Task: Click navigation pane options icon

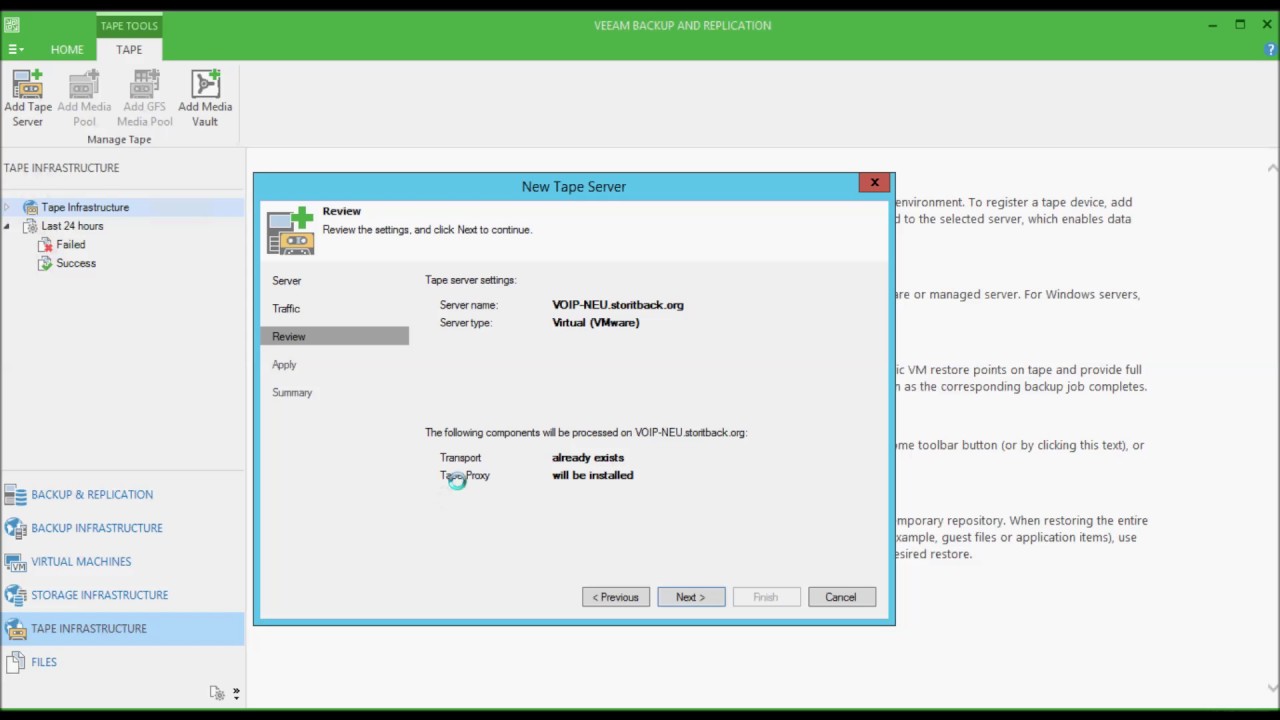Action: [216, 692]
